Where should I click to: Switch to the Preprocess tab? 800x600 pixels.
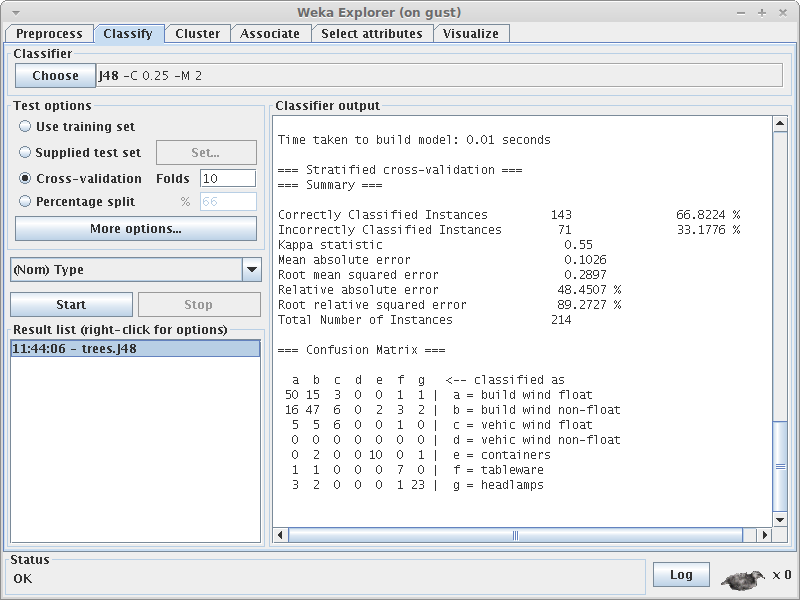(49, 34)
